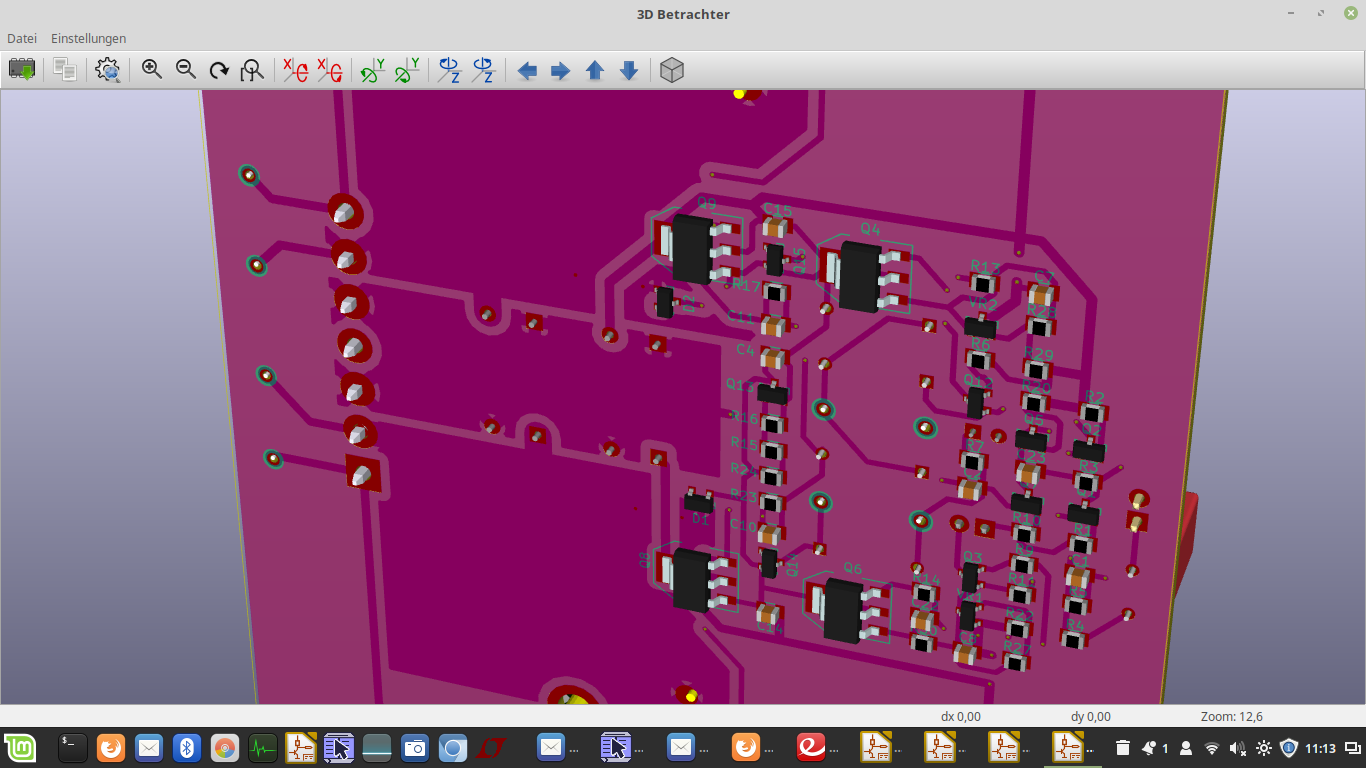Reload the board with the green arrow icon
This screenshot has height=768, width=1366.
coord(22,70)
